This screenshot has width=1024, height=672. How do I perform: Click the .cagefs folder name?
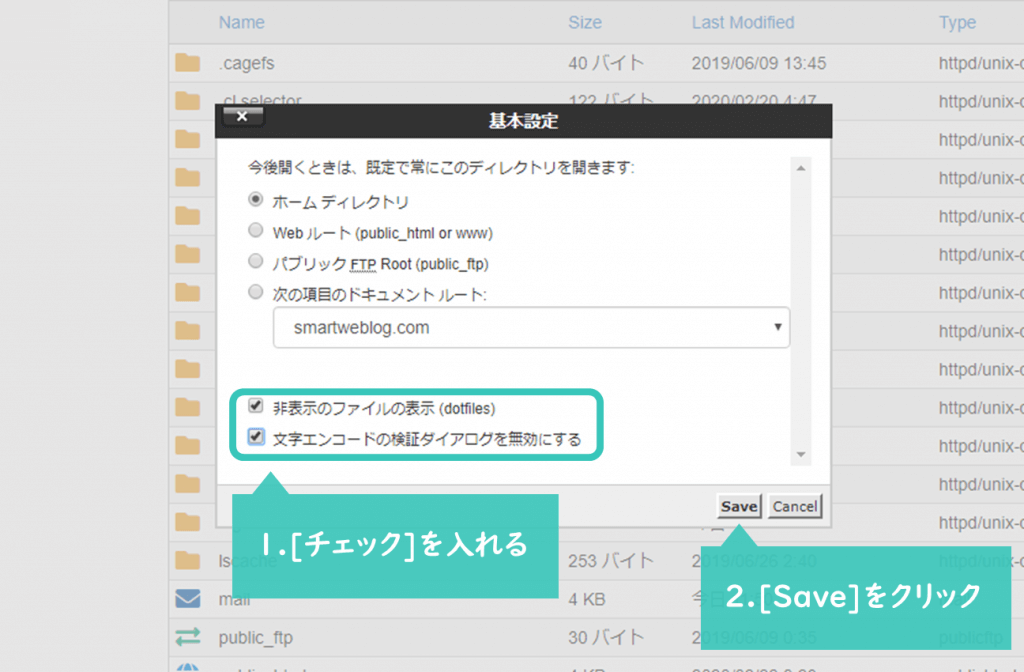246,63
